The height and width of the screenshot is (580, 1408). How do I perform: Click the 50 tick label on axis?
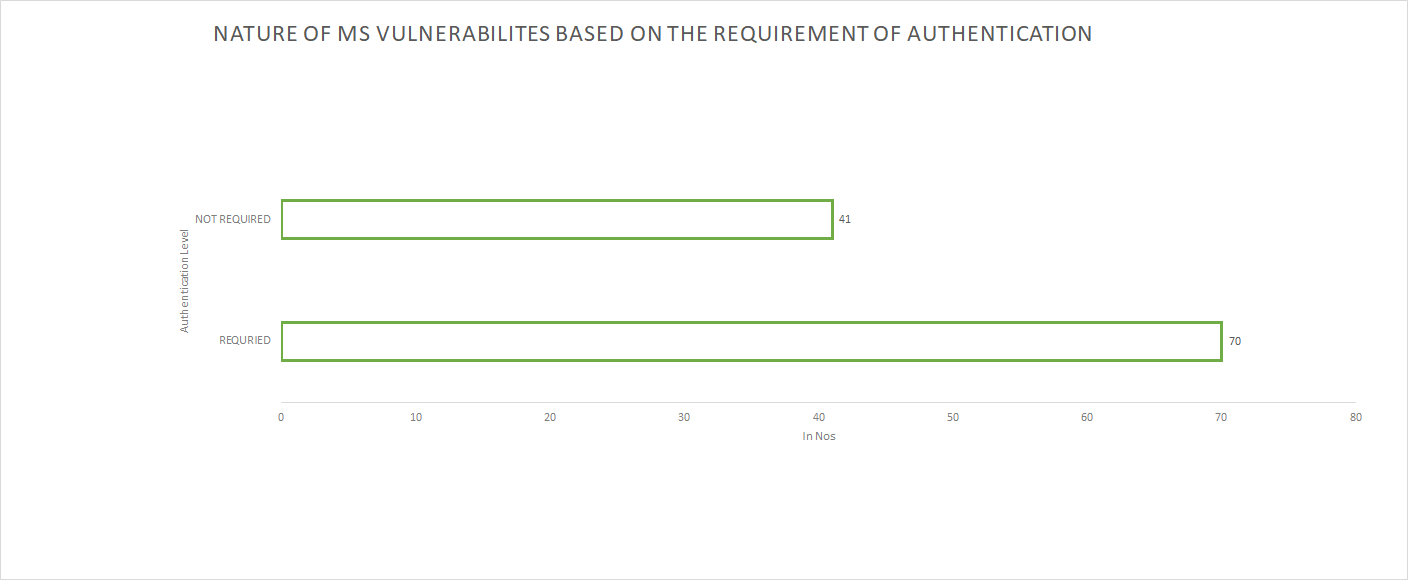(x=953, y=417)
